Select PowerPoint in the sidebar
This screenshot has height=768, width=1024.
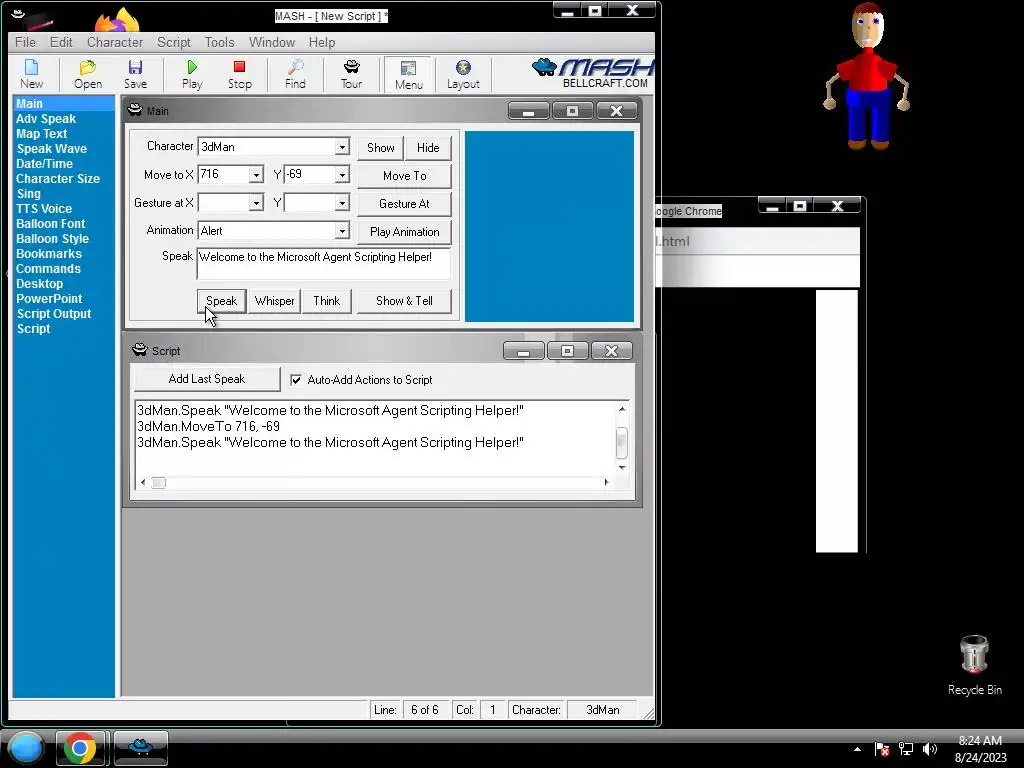click(49, 299)
